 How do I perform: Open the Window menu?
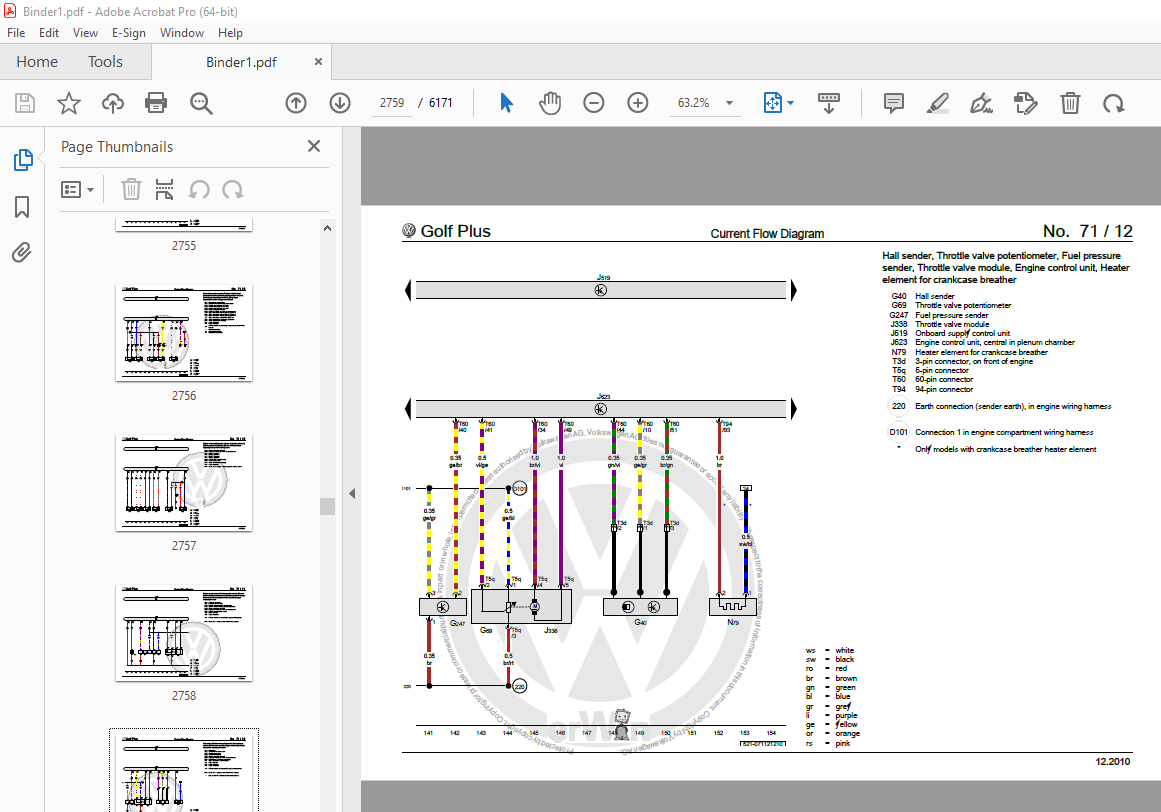click(x=181, y=33)
